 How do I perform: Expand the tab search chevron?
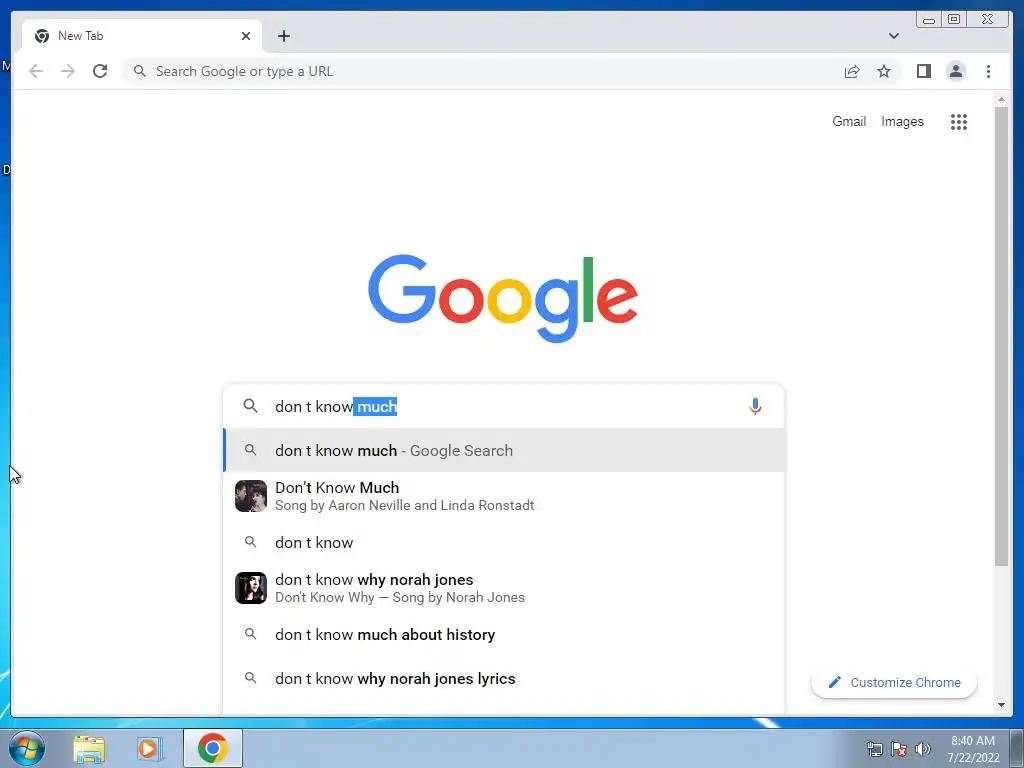pos(893,36)
